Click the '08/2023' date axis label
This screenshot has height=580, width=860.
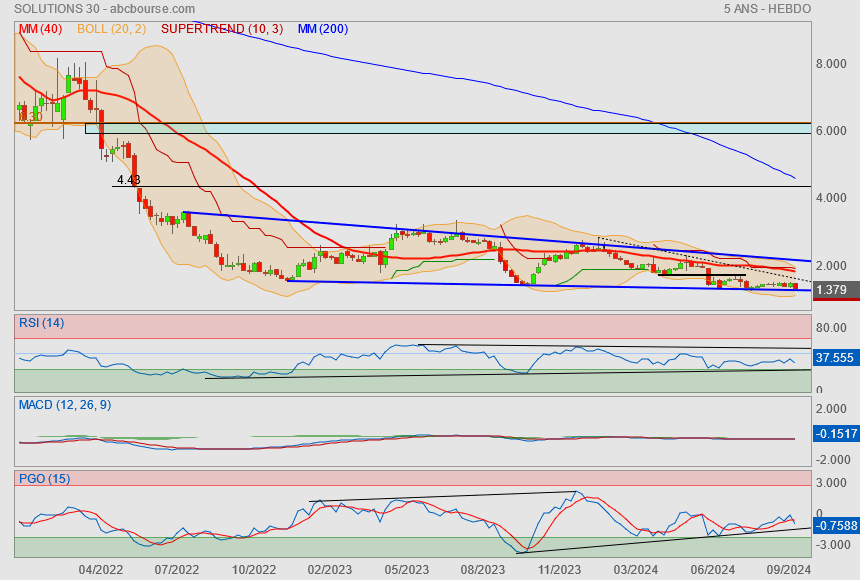click(483, 570)
